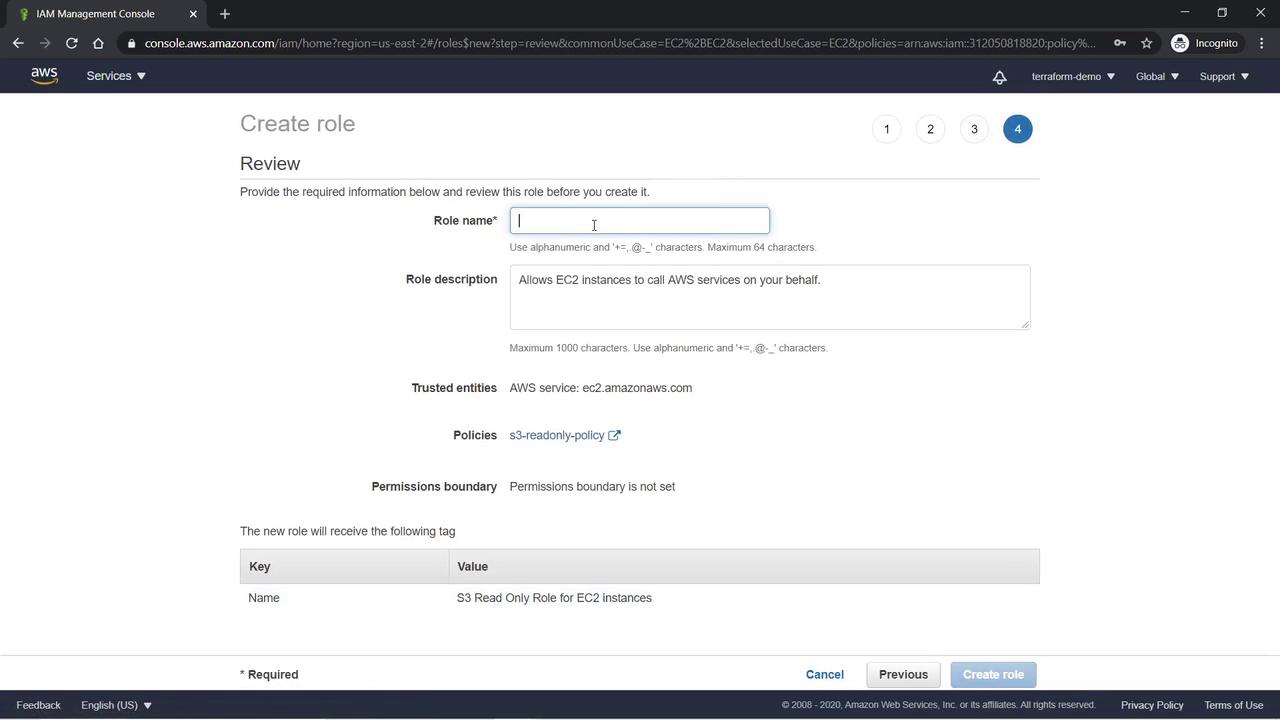Restore down the browser window

pyautogui.click(x=1222, y=13)
